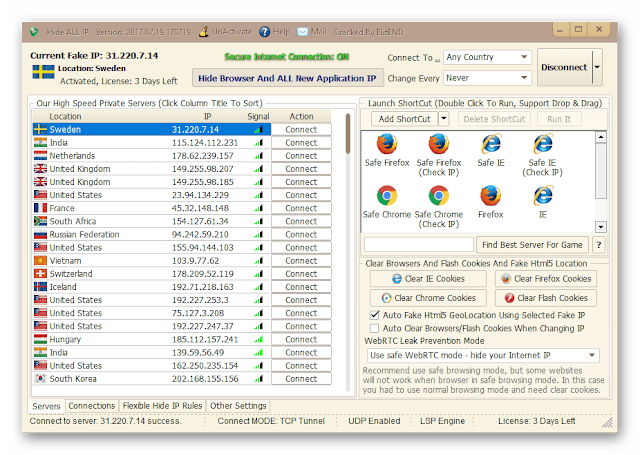Sort servers by Signal column header
640x455 pixels.
258,116
